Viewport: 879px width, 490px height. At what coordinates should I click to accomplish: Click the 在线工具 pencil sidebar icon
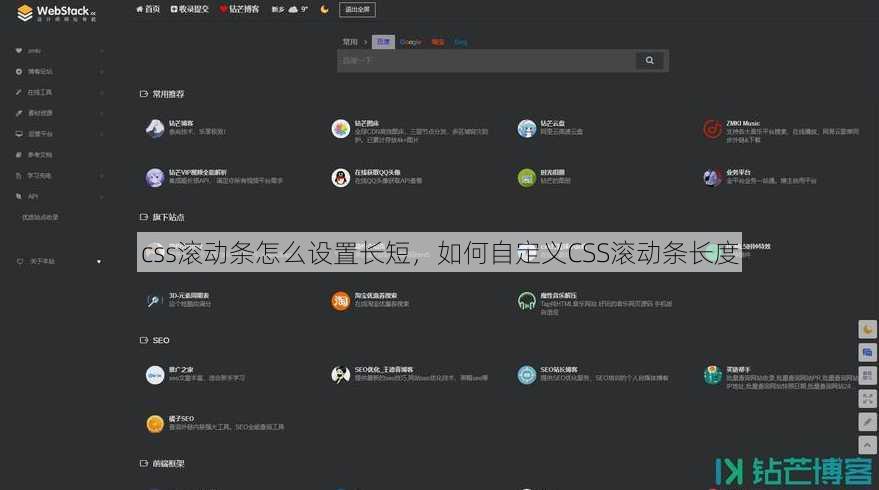tap(19, 93)
